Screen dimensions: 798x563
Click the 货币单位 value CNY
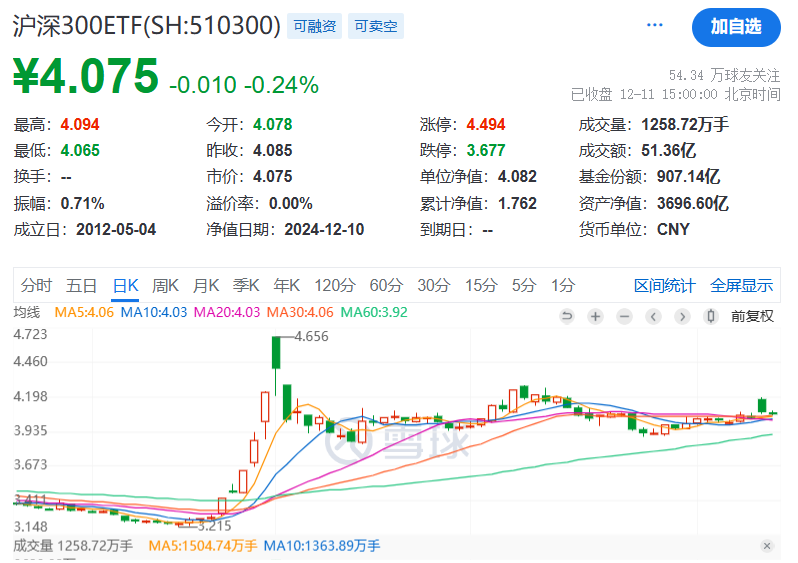(x=673, y=230)
